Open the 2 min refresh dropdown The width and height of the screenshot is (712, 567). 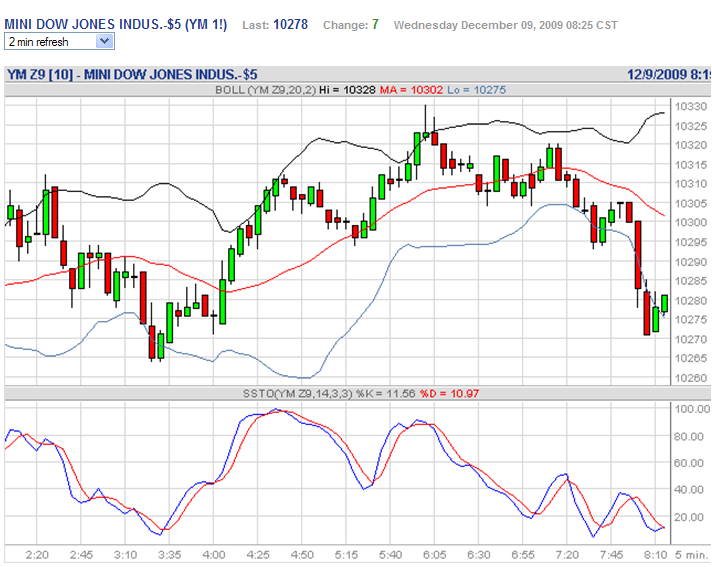pyautogui.click(x=59, y=42)
